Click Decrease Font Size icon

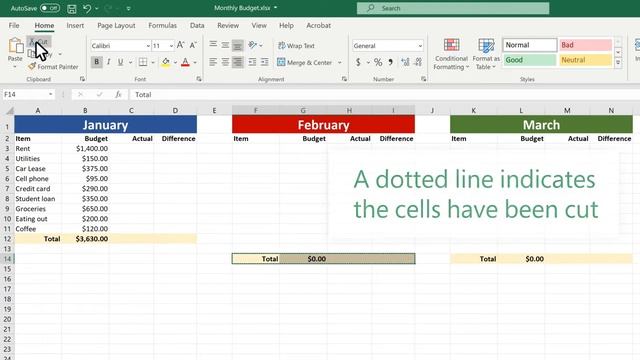tap(193, 45)
